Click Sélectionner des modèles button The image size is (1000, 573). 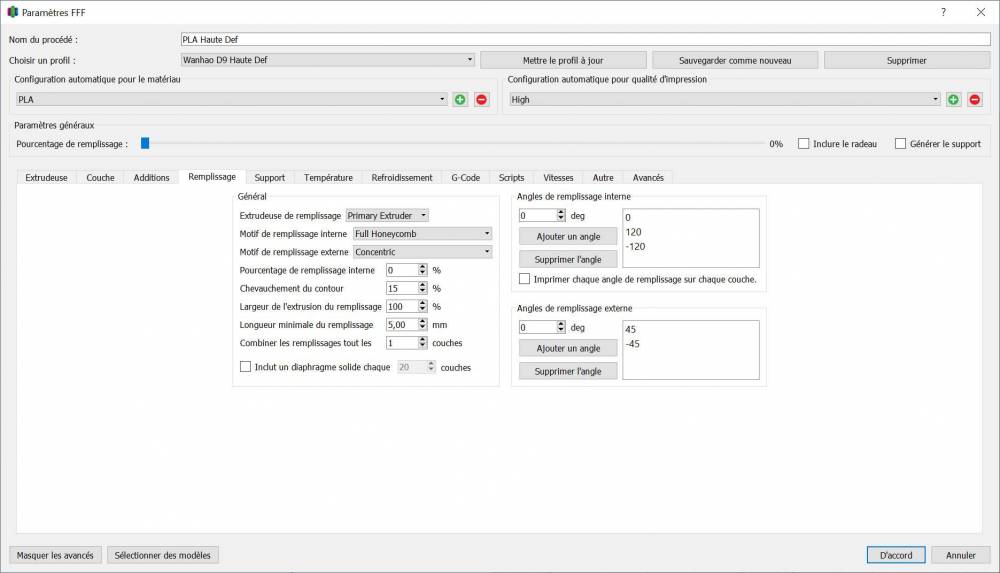pyautogui.click(x=163, y=555)
